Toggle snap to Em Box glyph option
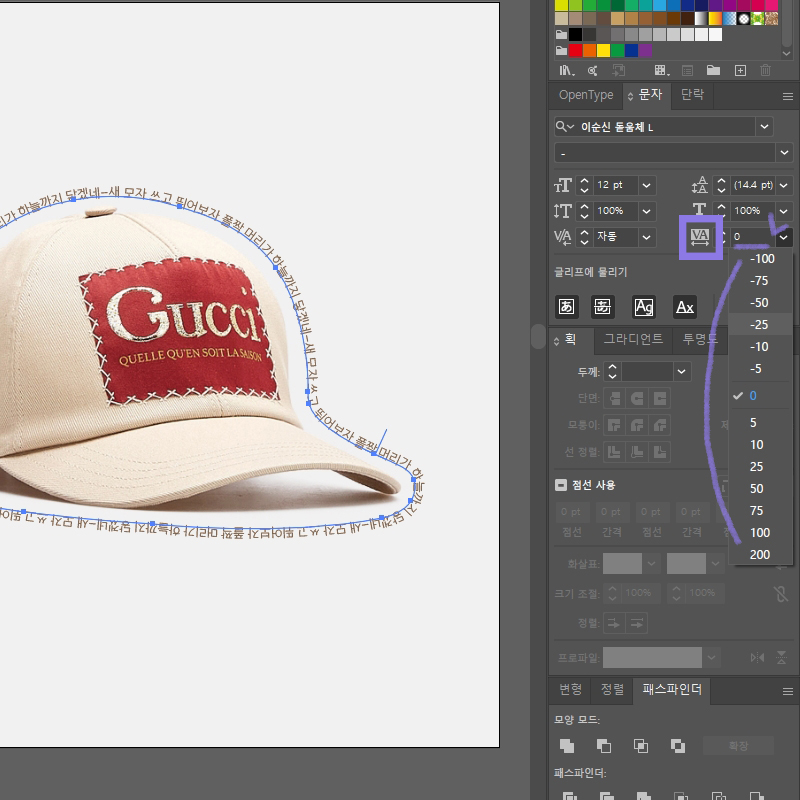The width and height of the screenshot is (800, 800). click(566, 307)
